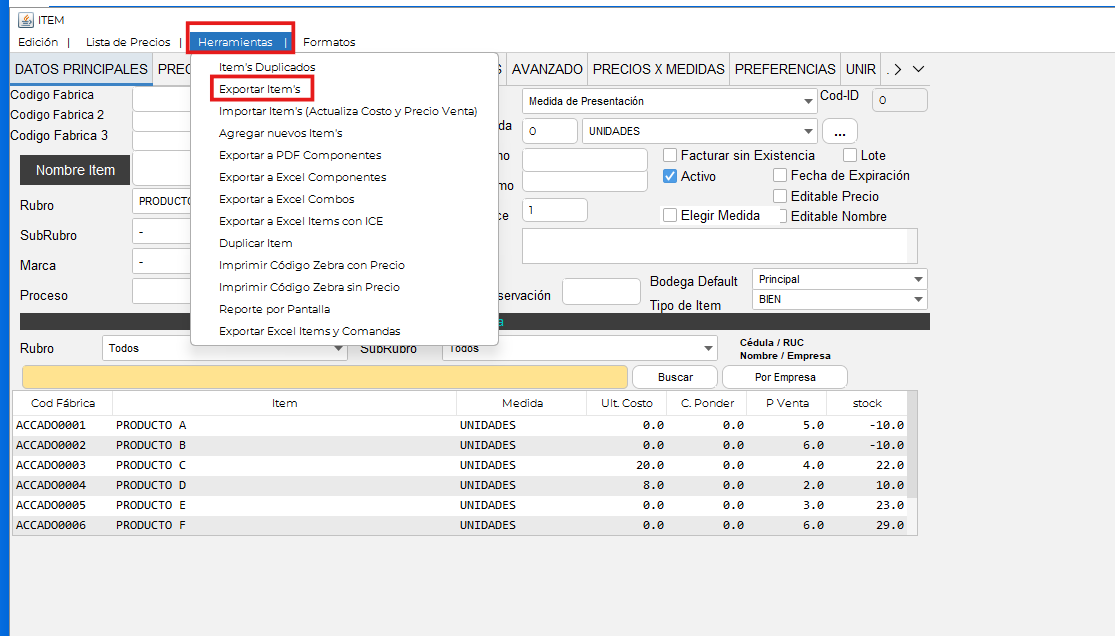Click the ITEM window Java icon

(26, 20)
